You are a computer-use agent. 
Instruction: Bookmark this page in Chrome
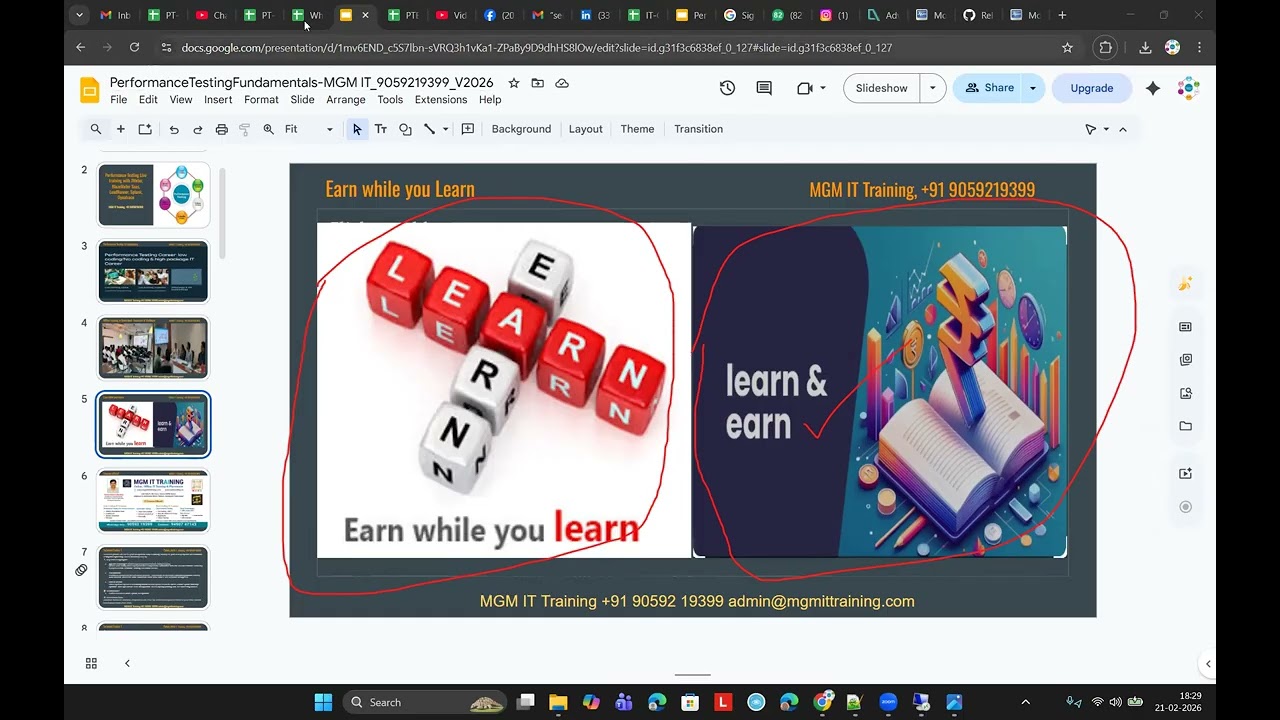point(1067,47)
